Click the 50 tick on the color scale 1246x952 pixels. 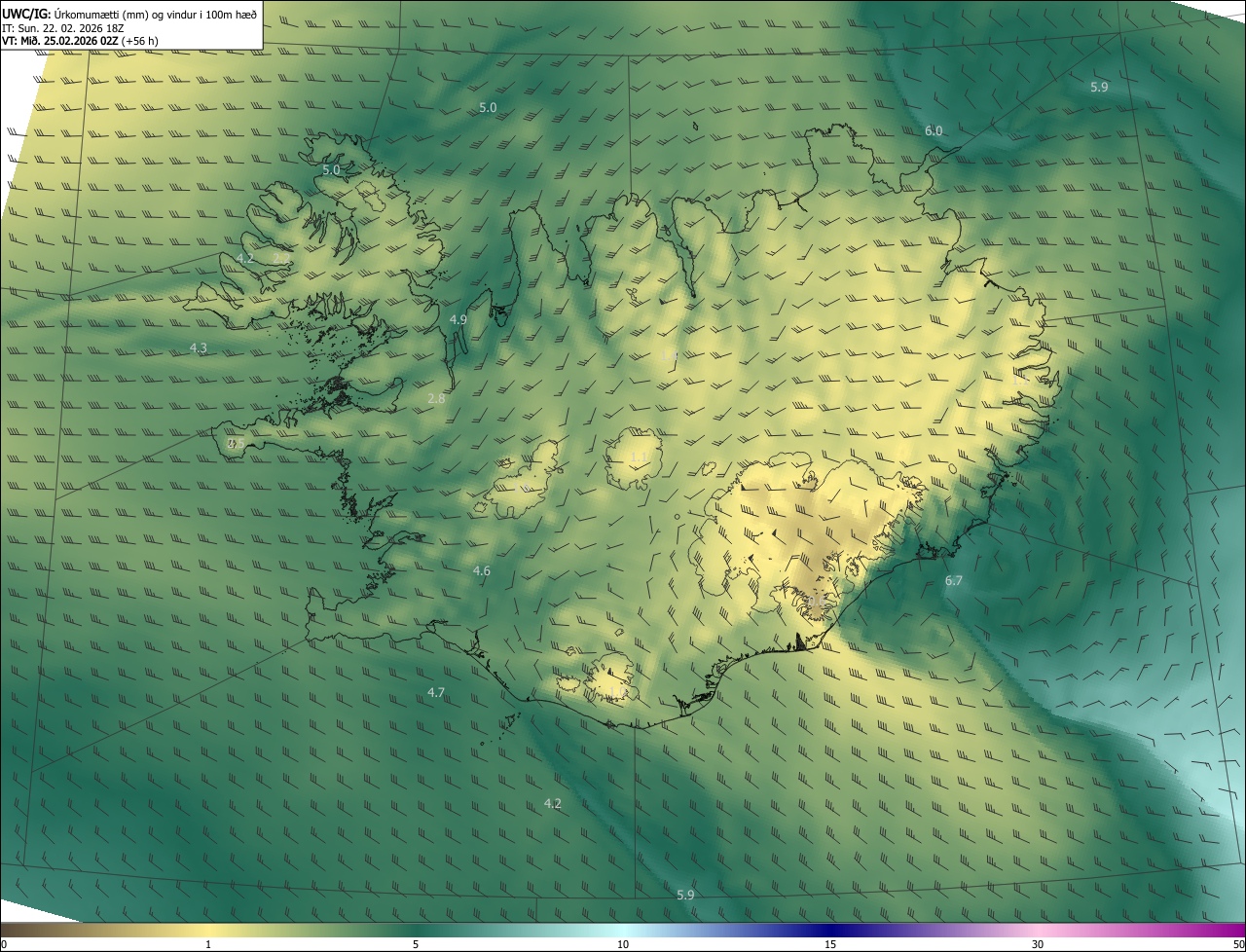coord(1238,944)
